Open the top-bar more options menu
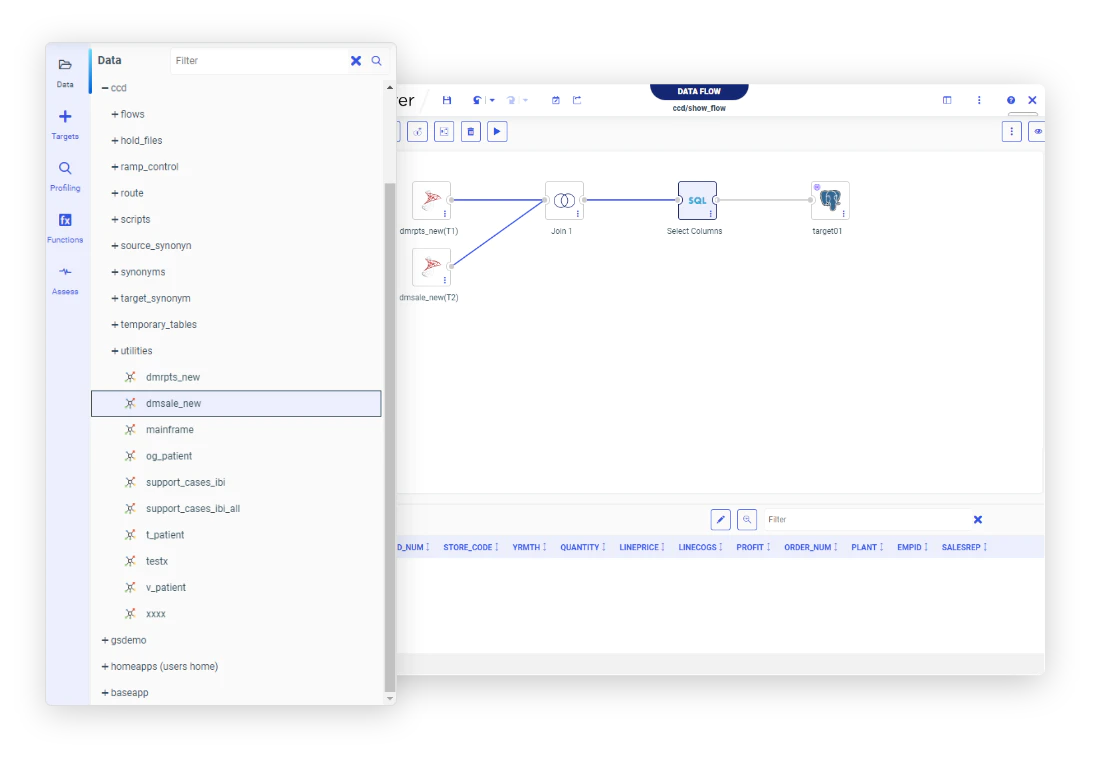The image size is (1096, 759). point(979,100)
